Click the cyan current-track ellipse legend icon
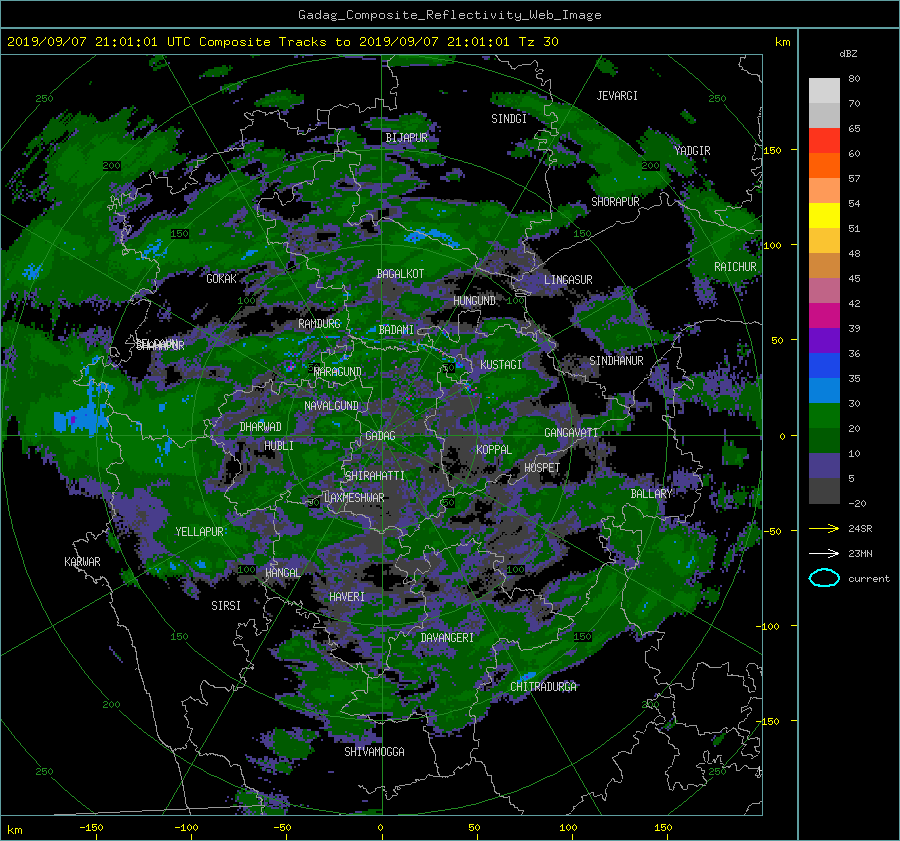Viewport: 900px width, 841px height. 824,578
